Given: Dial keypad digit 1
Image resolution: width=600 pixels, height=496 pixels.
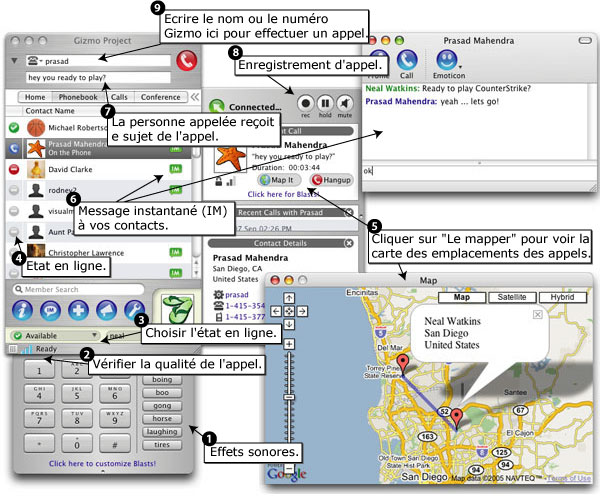Looking at the screenshot, I should (x=39, y=370).
